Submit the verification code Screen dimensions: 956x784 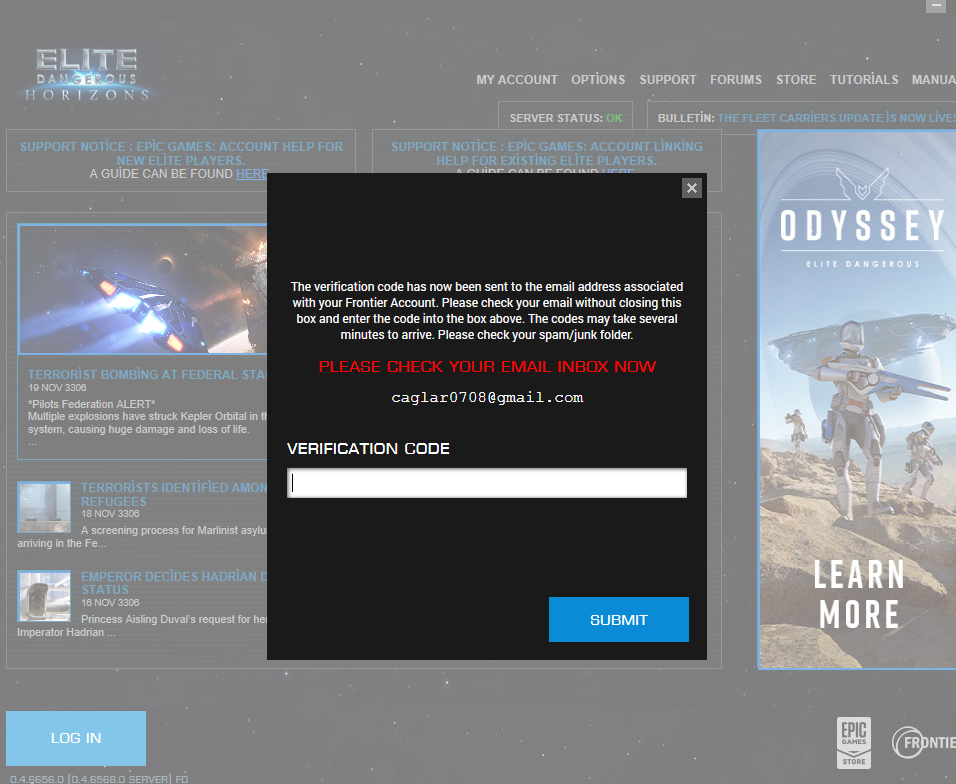pyautogui.click(x=618, y=619)
